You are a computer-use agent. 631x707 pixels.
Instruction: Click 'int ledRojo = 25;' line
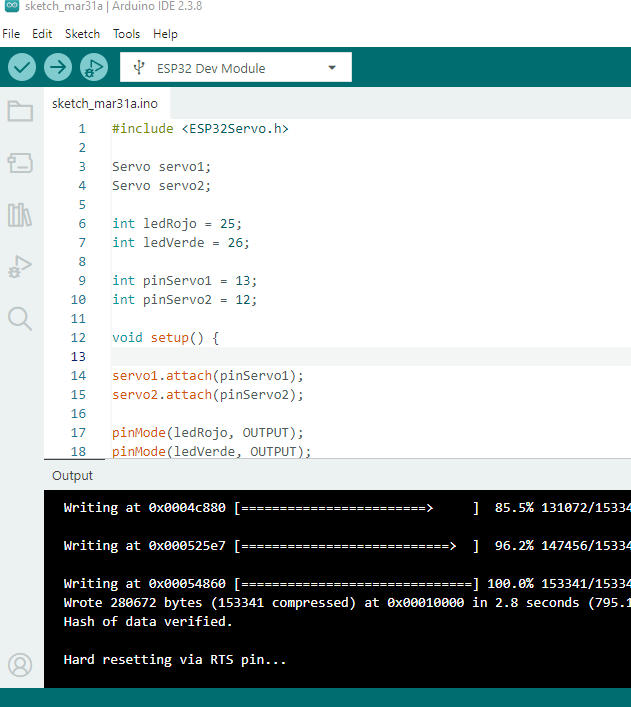(x=177, y=224)
